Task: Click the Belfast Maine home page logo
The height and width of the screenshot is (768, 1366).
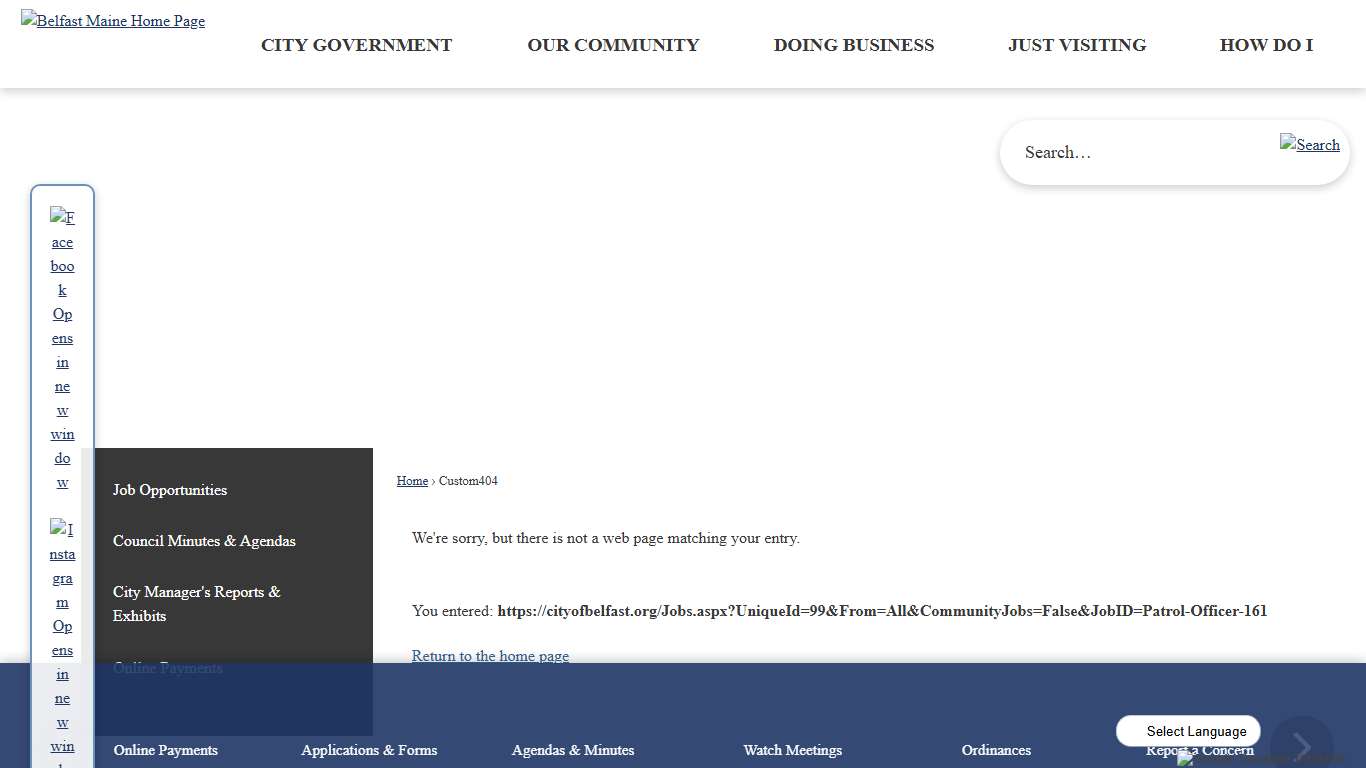Action: [x=112, y=20]
